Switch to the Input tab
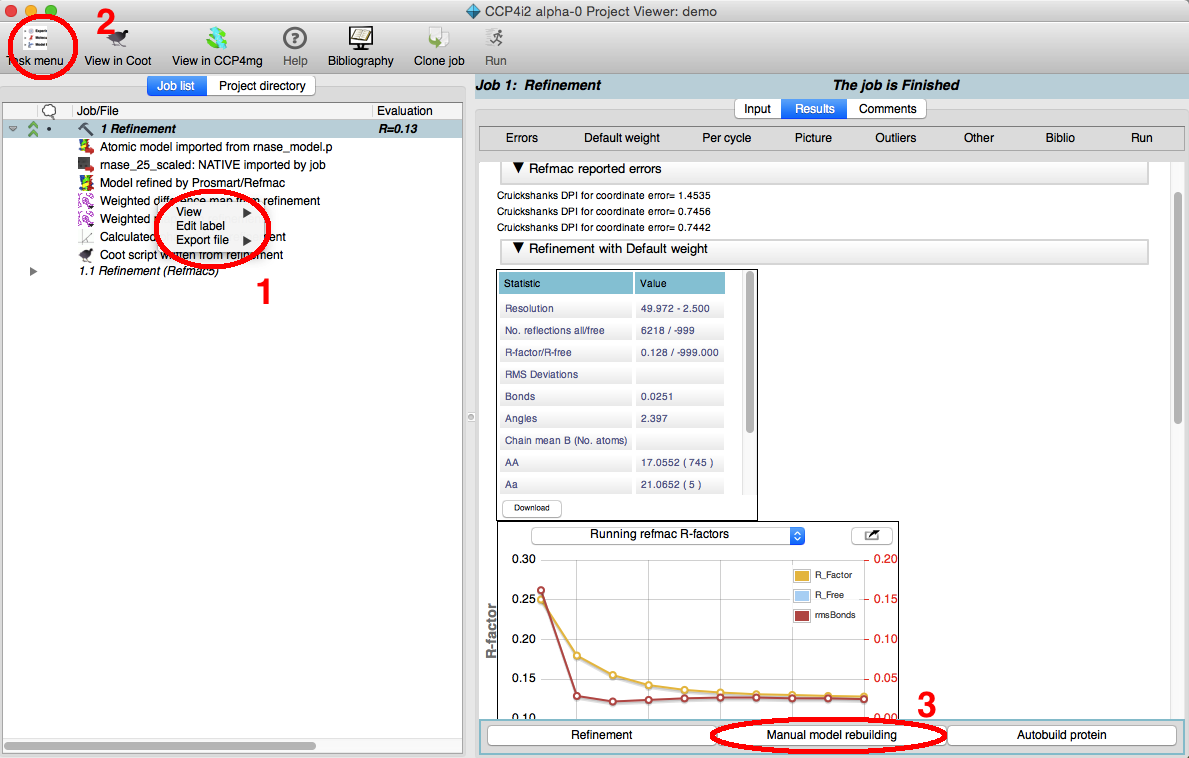 tap(758, 109)
